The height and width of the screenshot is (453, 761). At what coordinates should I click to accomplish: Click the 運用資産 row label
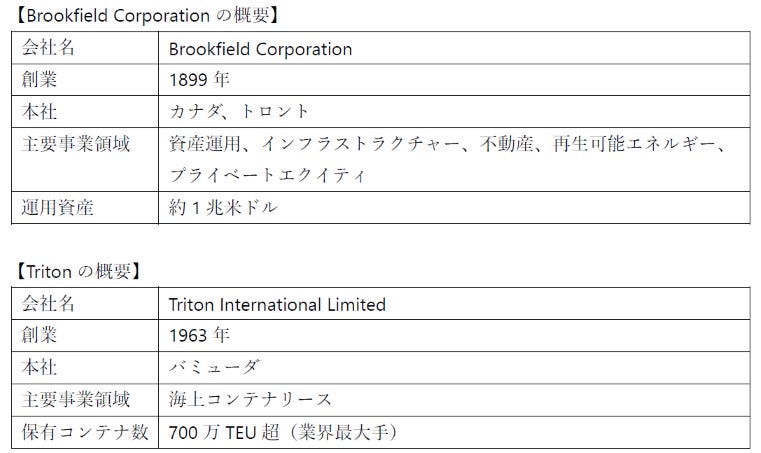(x=55, y=208)
